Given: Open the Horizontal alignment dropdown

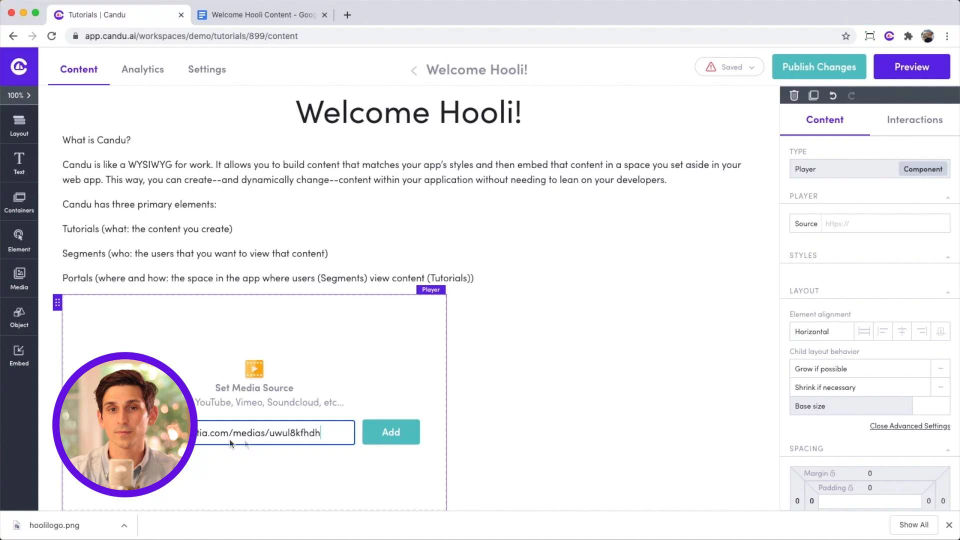Looking at the screenshot, I should (x=821, y=331).
